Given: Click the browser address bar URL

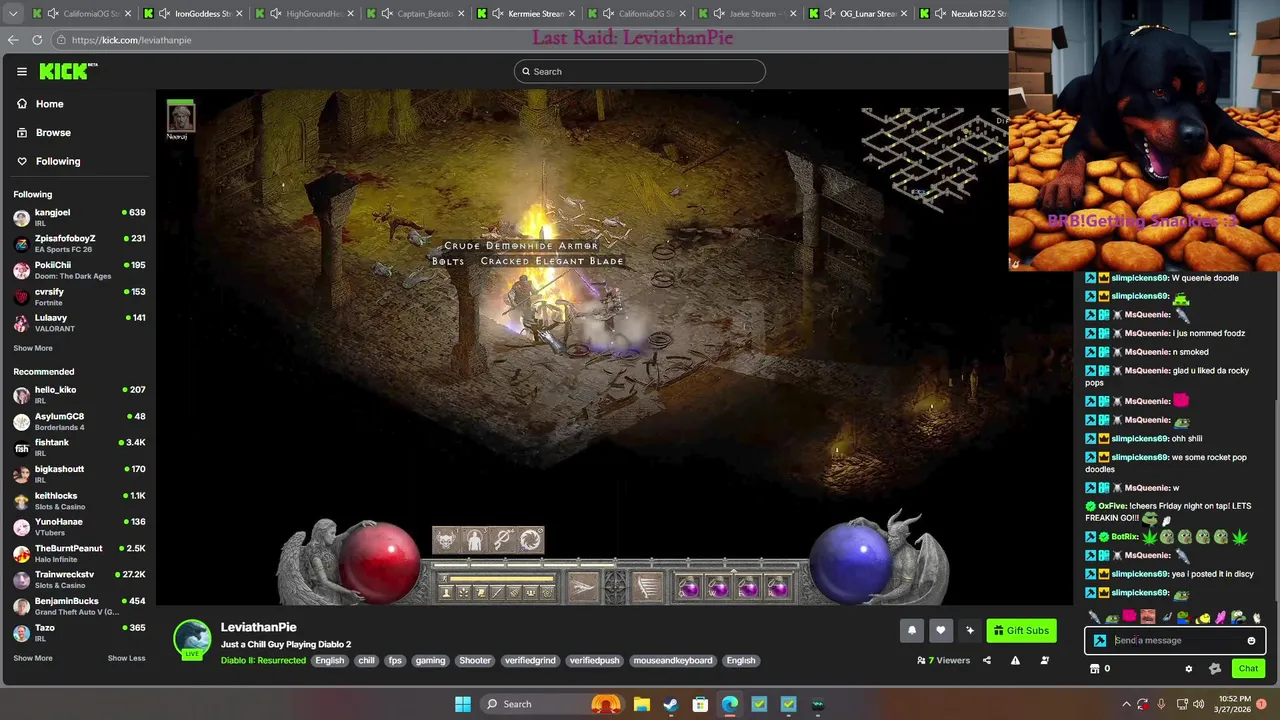Looking at the screenshot, I should [x=131, y=40].
